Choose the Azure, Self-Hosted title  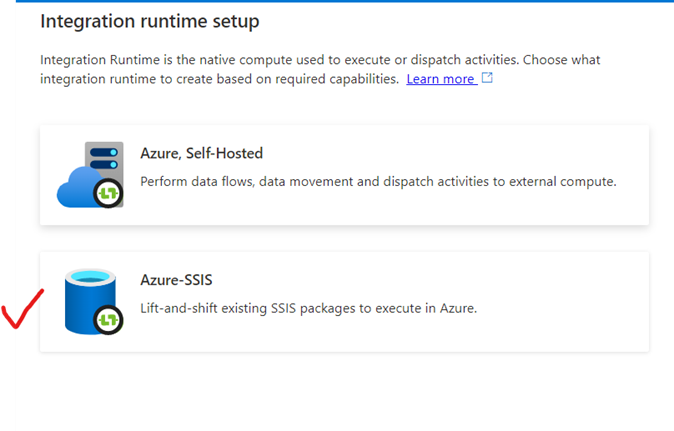click(201, 154)
